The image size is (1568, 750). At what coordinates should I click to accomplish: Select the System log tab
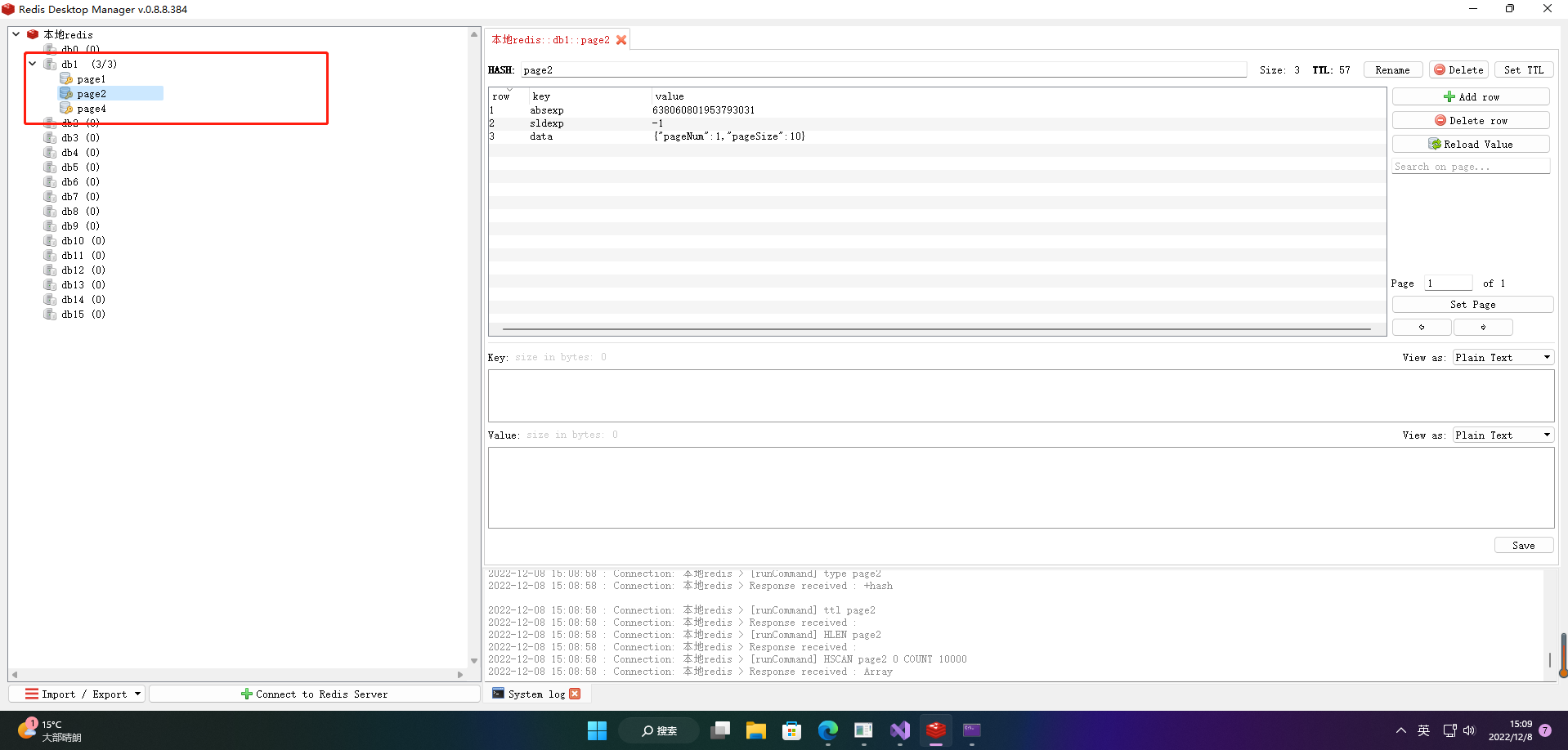click(536, 694)
